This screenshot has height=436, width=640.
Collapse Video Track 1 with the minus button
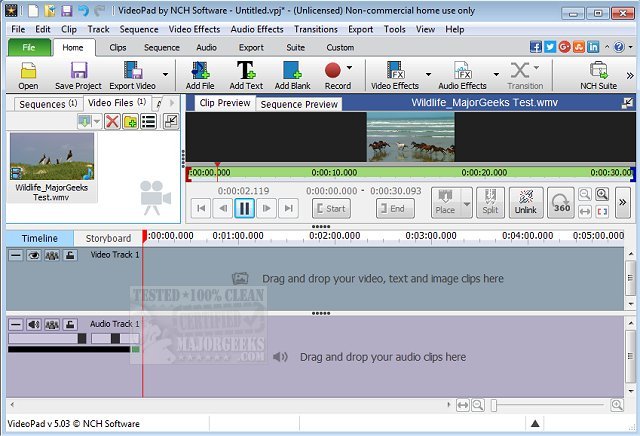pos(16,256)
